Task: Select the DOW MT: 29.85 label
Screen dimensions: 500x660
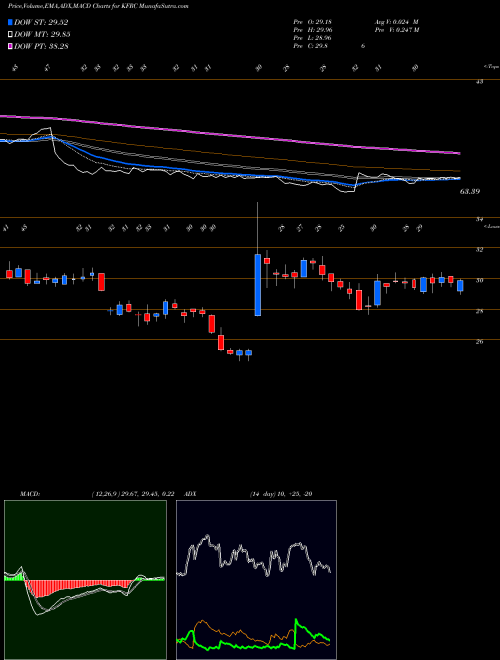Action: tap(42, 35)
